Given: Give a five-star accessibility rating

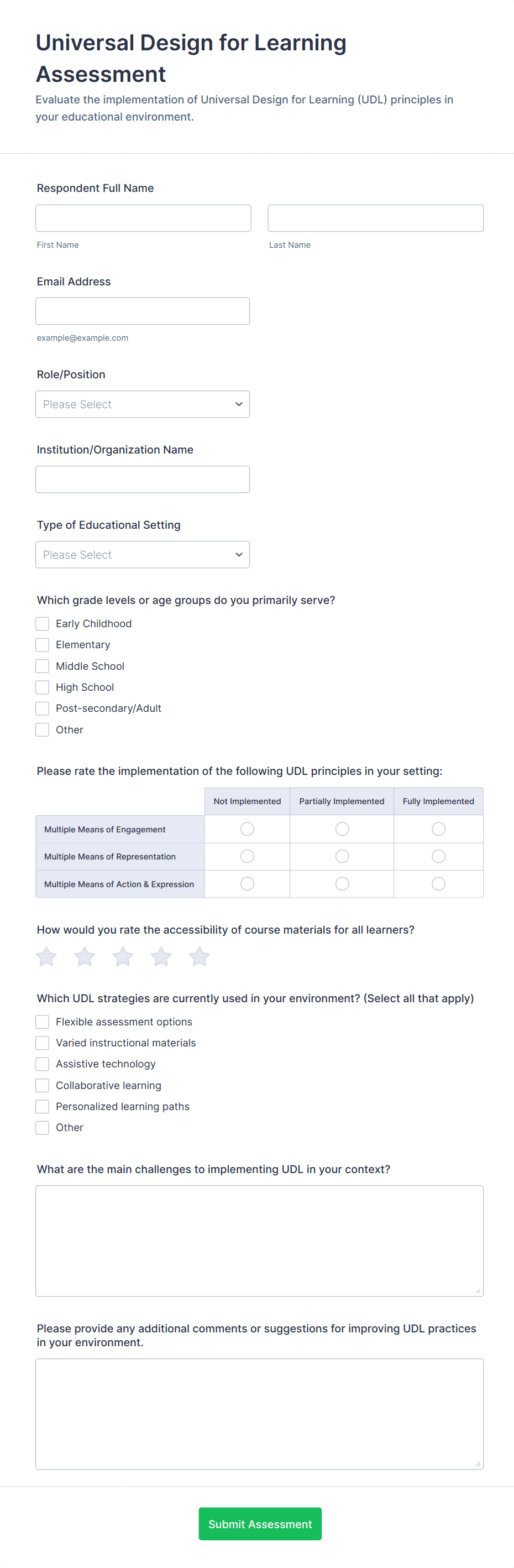Looking at the screenshot, I should tap(200, 957).
